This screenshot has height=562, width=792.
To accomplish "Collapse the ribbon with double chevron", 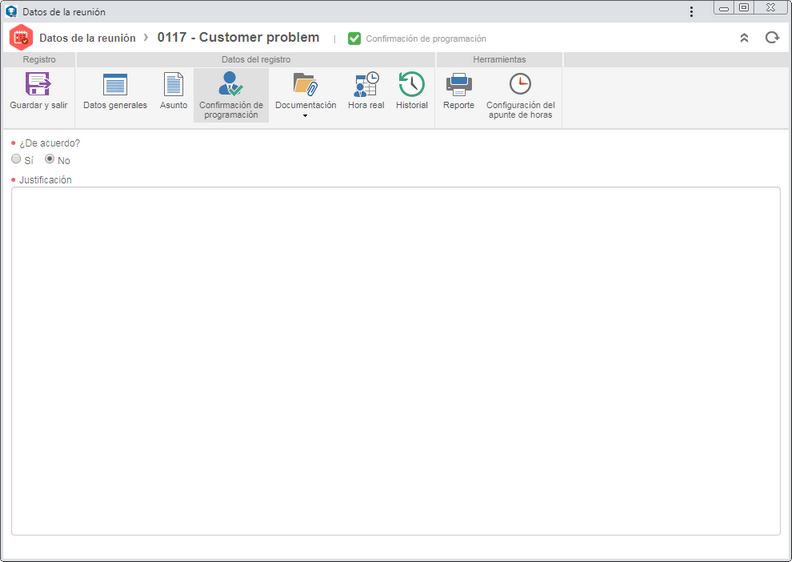I will (x=744, y=38).
